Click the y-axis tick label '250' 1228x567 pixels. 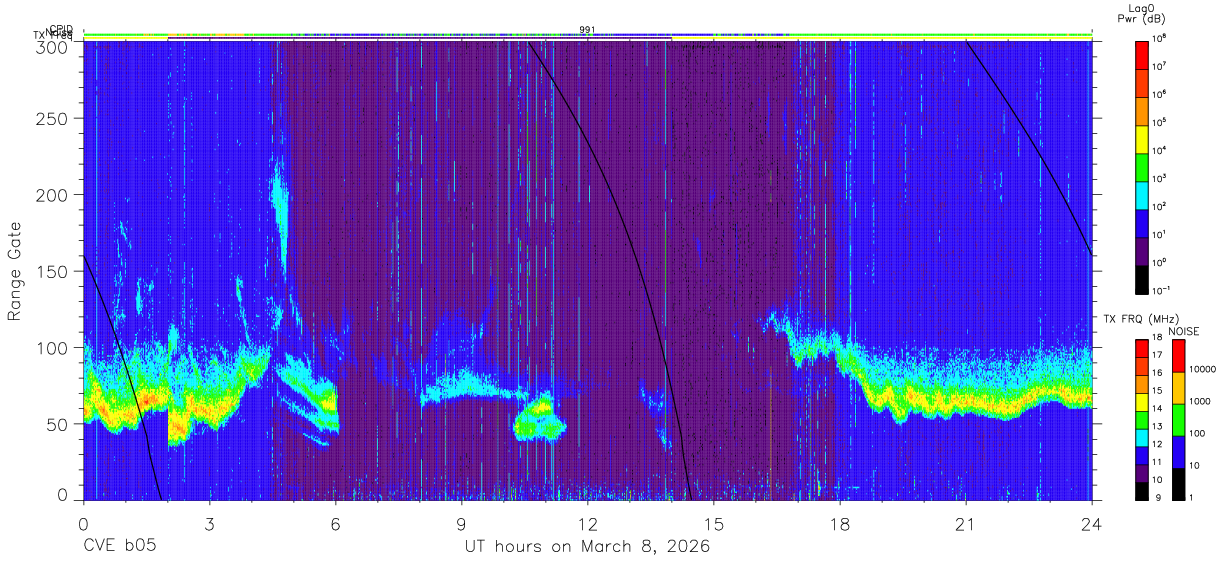pos(54,119)
